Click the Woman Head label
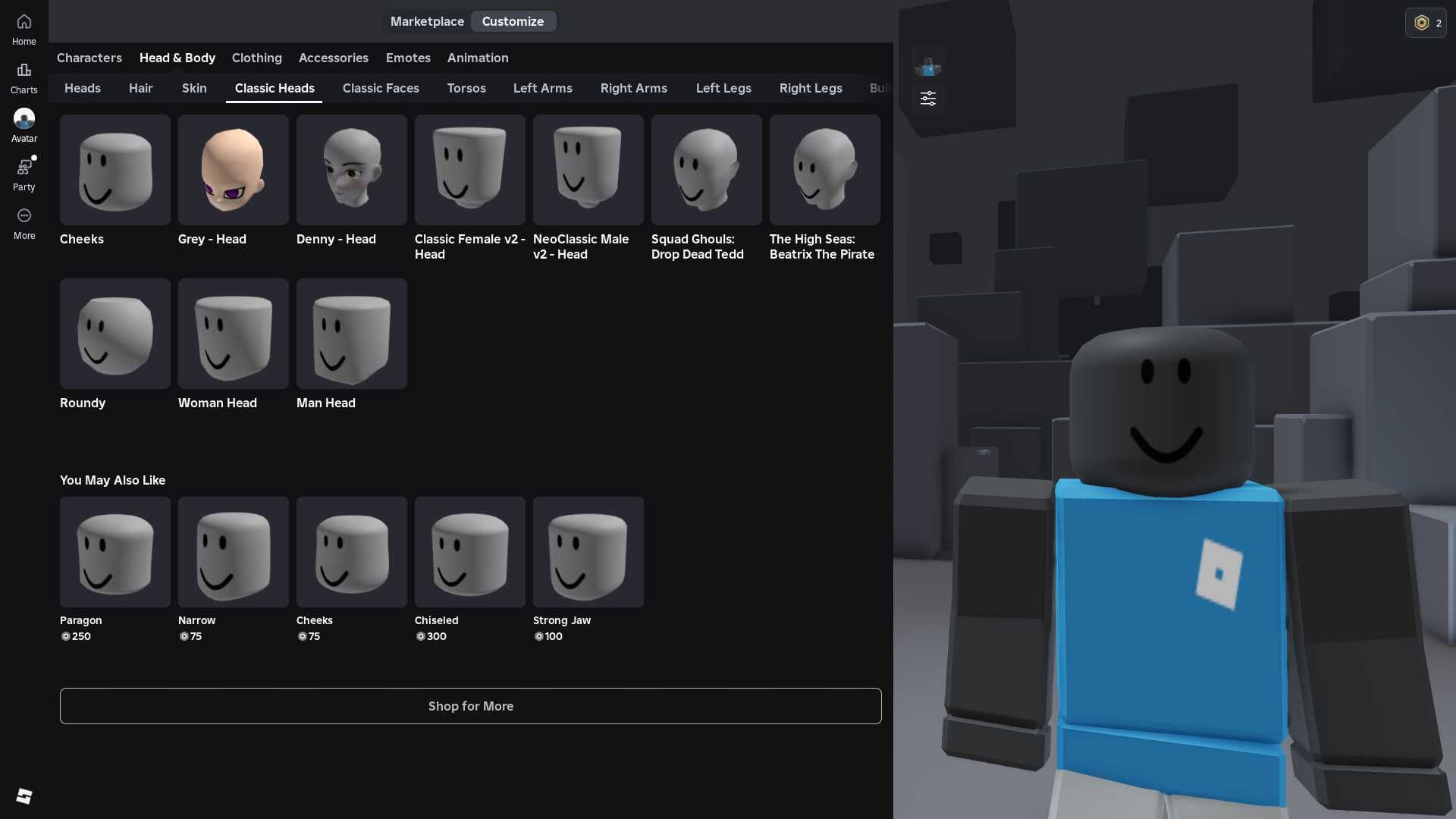 click(218, 403)
